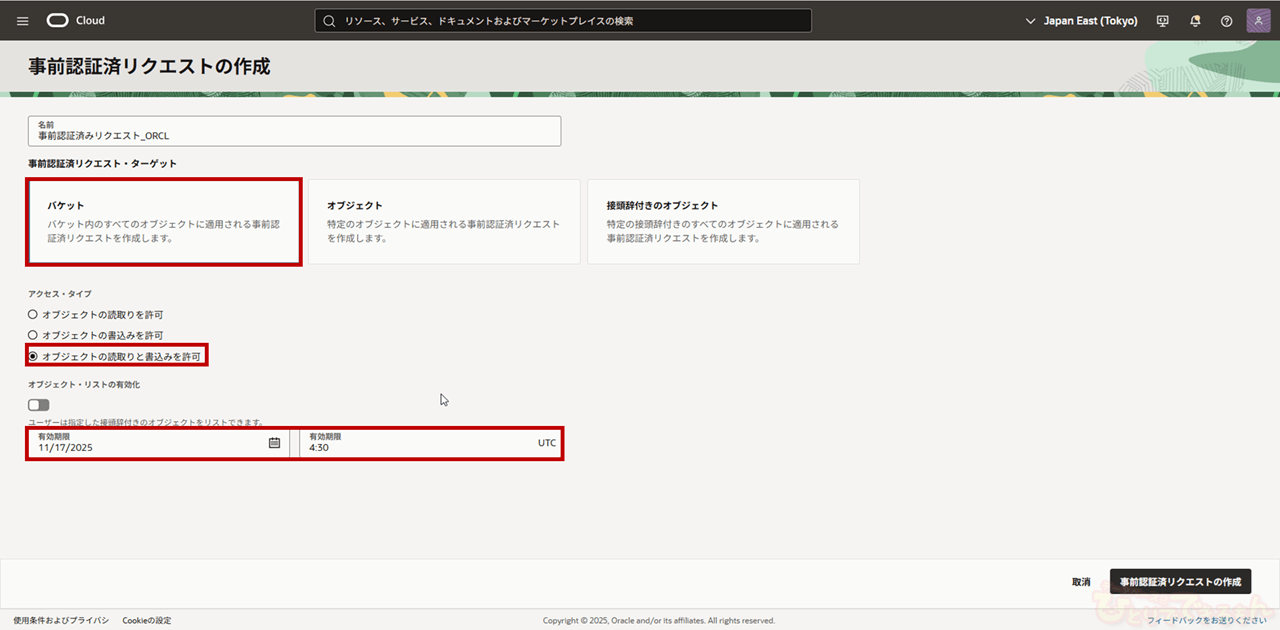Expand the Japan East (Tokyo) region dropdown
1280x630 pixels.
1081,21
